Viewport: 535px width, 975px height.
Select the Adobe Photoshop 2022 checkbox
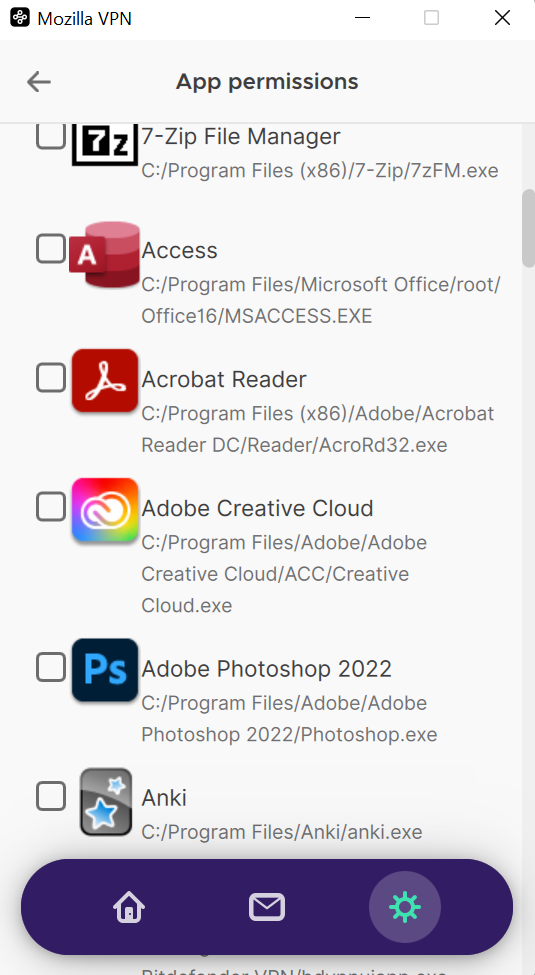pos(51,668)
